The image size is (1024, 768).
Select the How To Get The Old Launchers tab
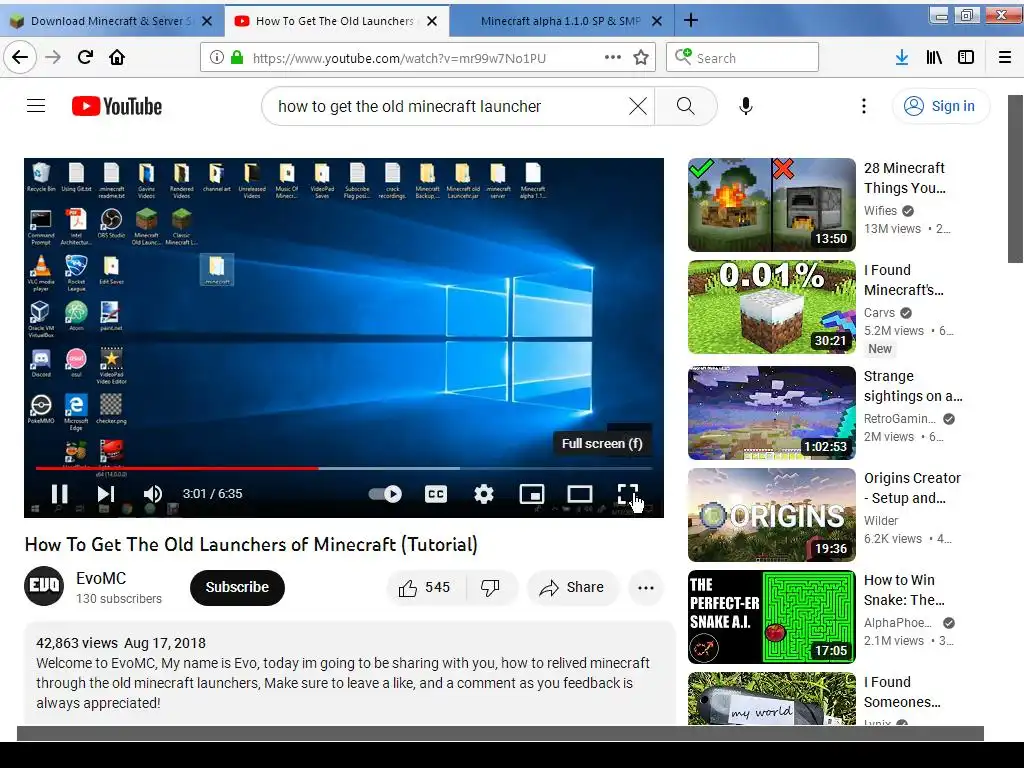coord(334,21)
